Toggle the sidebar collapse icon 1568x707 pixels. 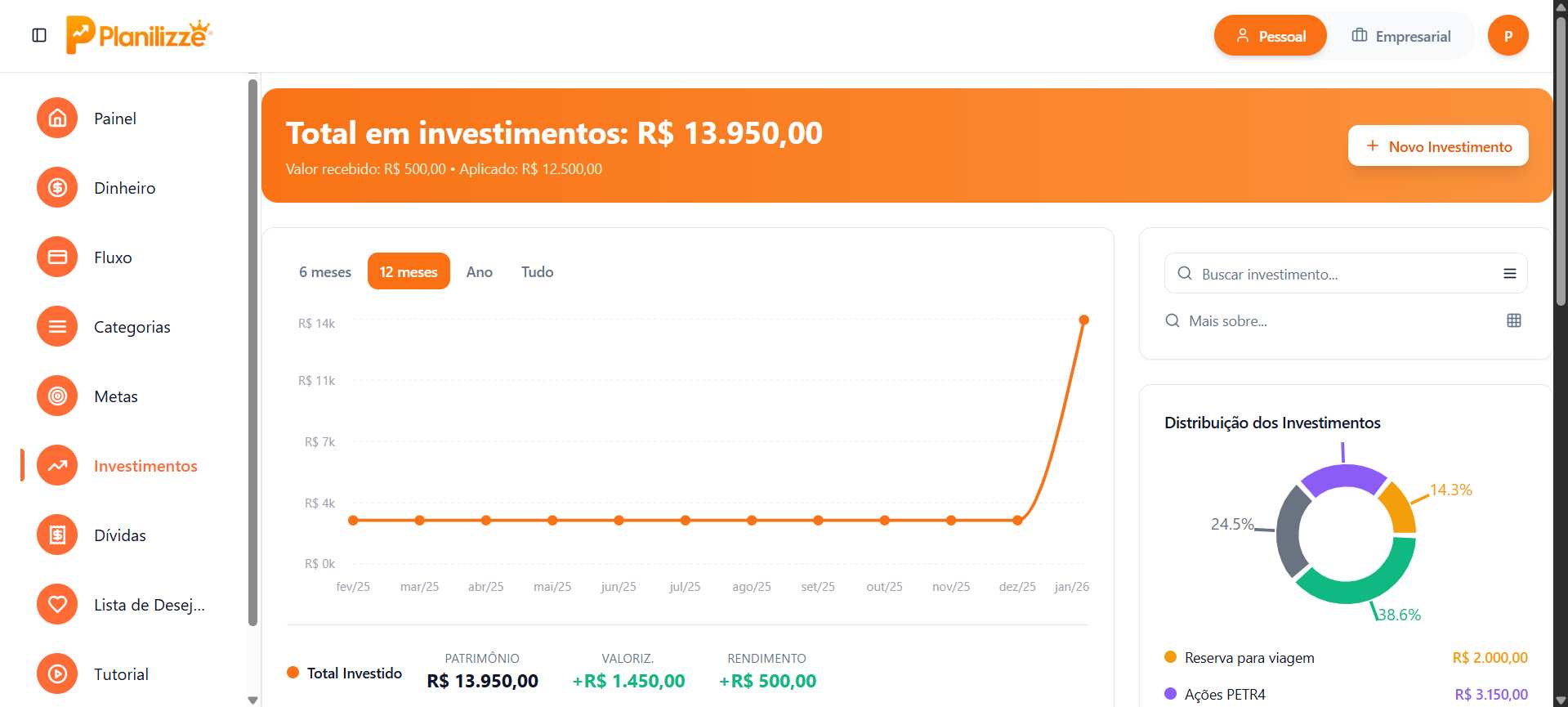tap(39, 35)
